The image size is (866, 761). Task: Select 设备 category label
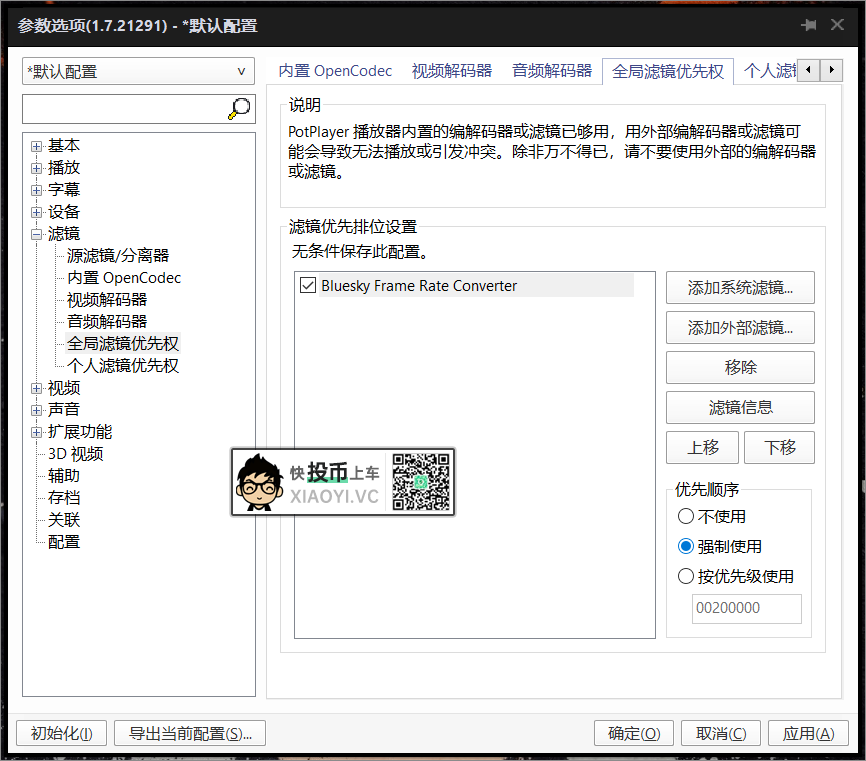(x=64, y=212)
